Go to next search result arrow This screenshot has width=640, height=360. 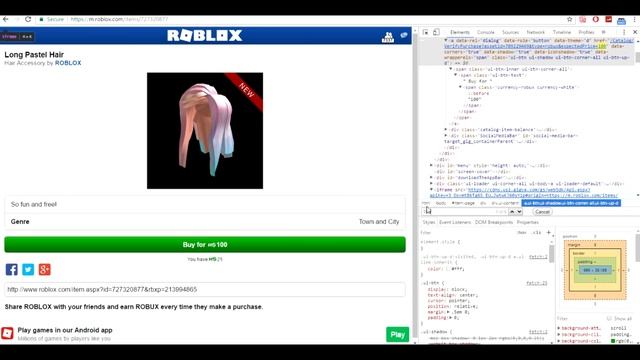point(519,211)
